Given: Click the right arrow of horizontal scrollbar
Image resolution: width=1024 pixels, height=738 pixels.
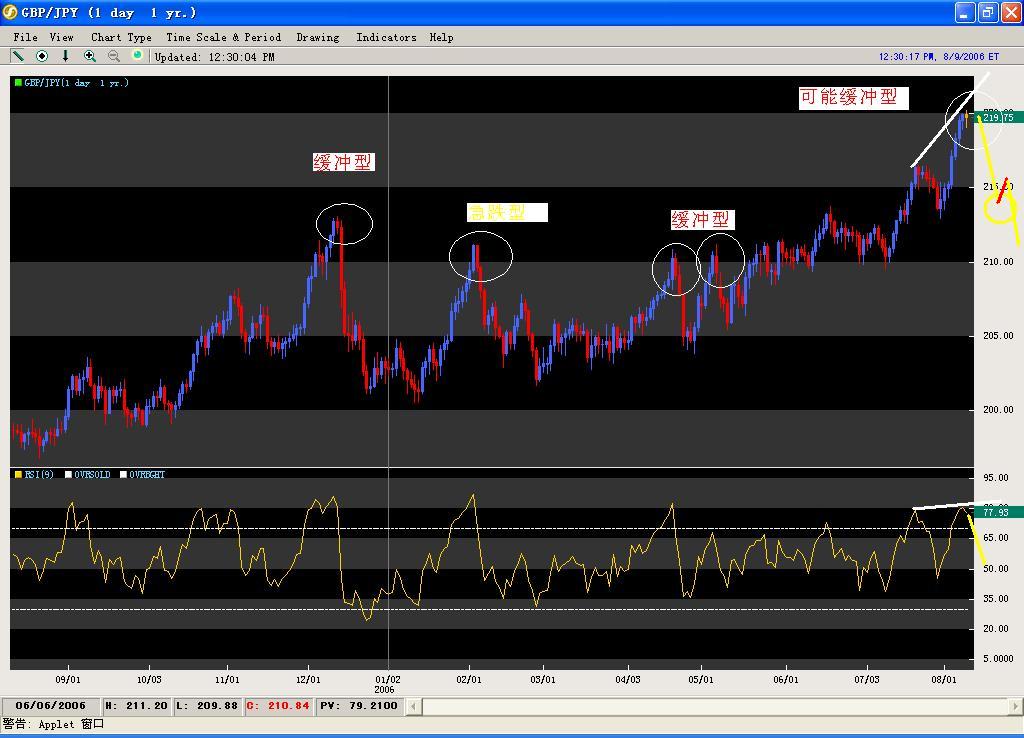Looking at the screenshot, I should tap(1016, 706).
